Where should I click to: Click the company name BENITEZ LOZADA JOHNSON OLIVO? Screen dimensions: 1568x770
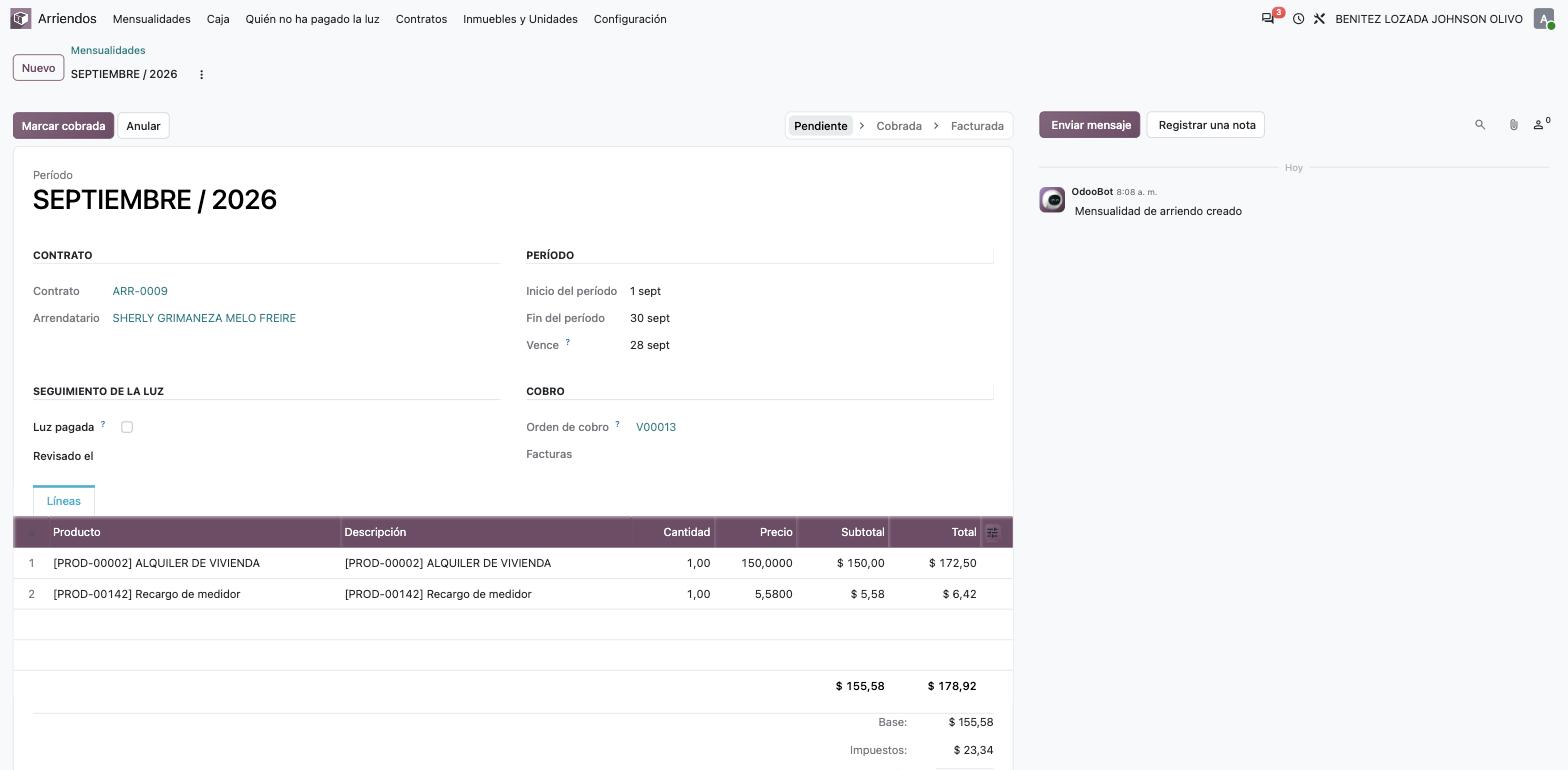(x=1429, y=19)
